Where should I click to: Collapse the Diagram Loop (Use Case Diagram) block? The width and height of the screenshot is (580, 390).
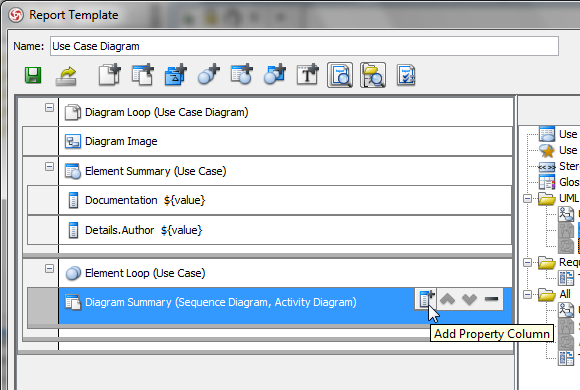pyautogui.click(x=49, y=108)
